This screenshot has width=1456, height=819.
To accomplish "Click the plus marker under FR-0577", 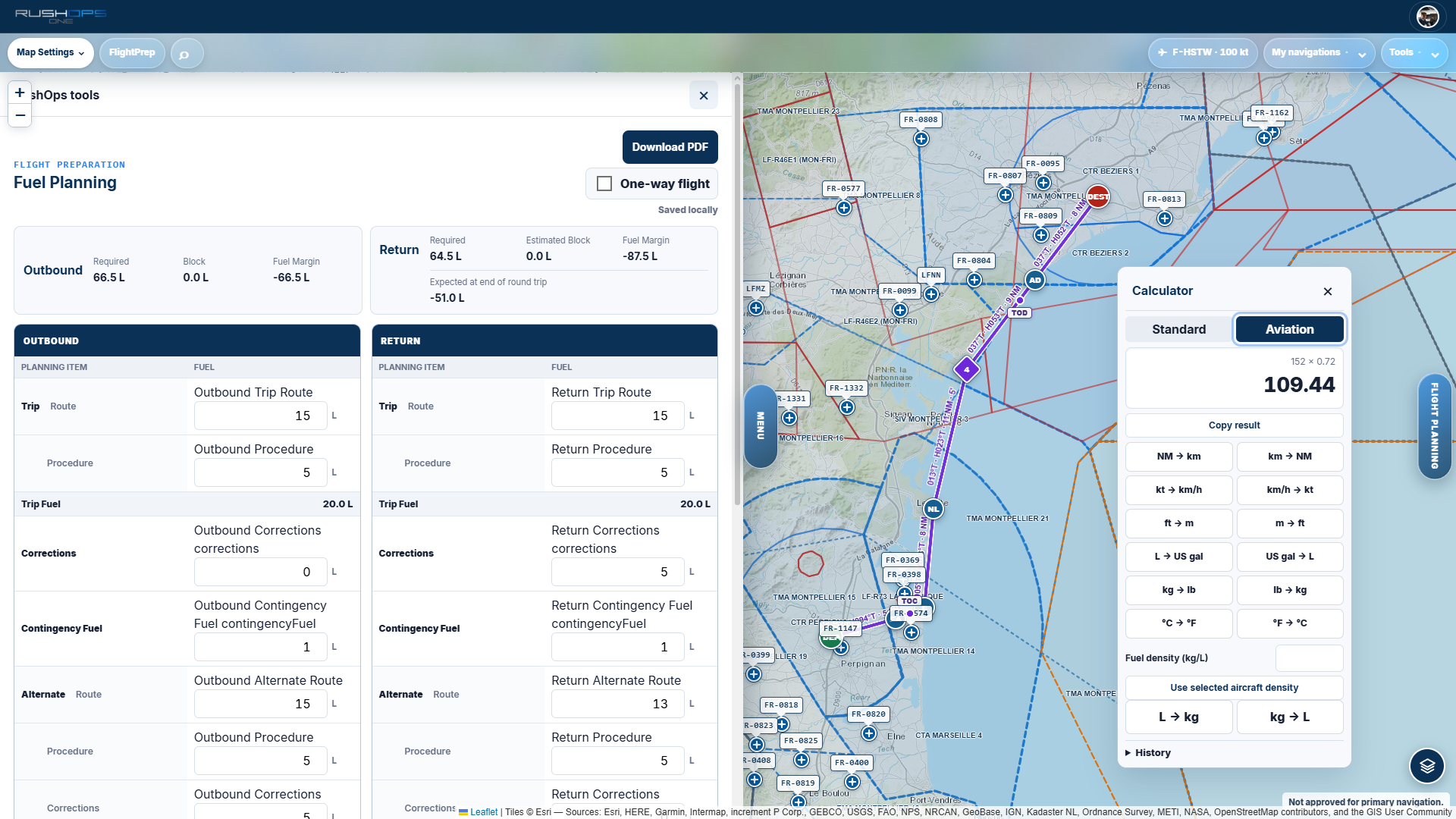I will [x=844, y=208].
